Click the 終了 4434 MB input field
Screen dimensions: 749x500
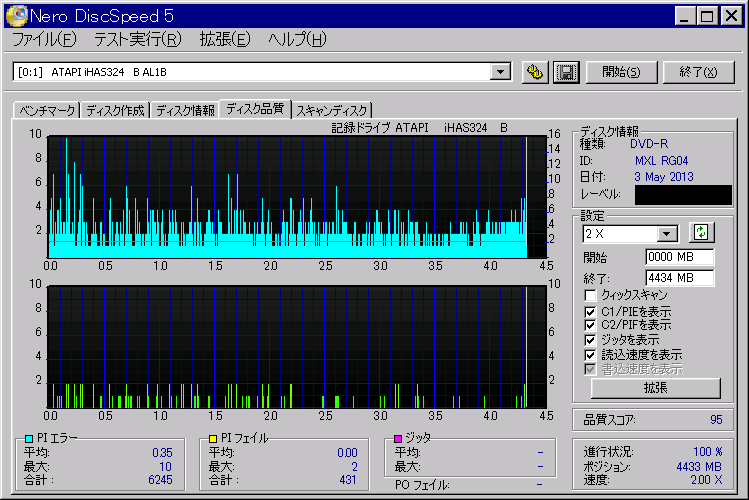tap(680, 277)
